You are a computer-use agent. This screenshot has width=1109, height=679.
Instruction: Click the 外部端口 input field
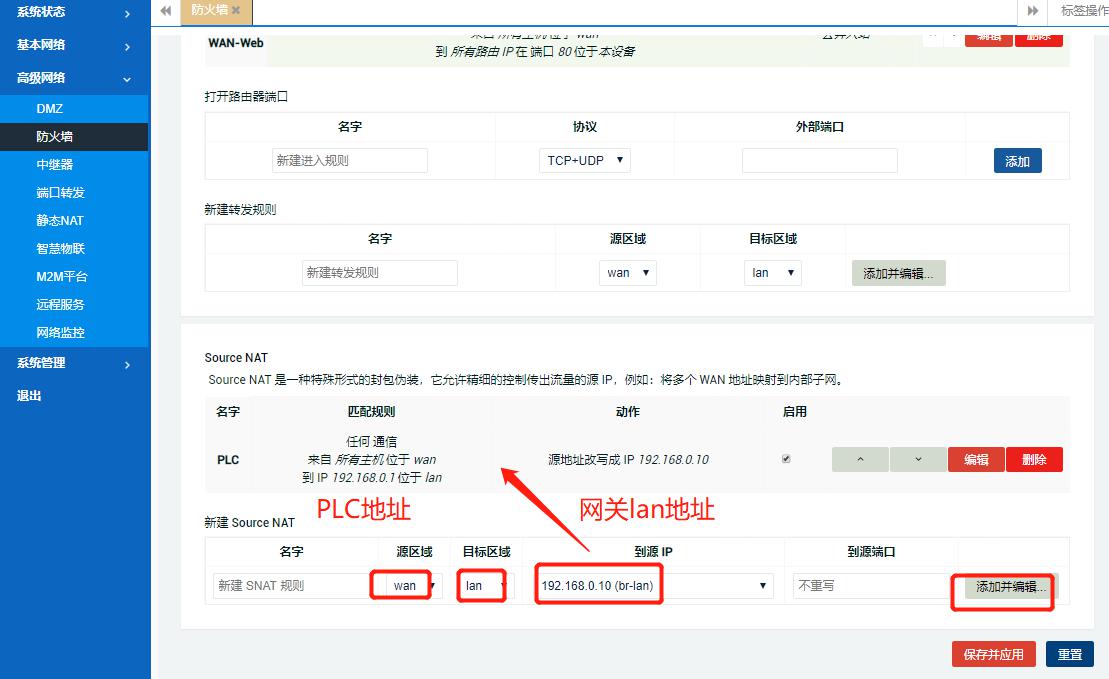coord(819,160)
